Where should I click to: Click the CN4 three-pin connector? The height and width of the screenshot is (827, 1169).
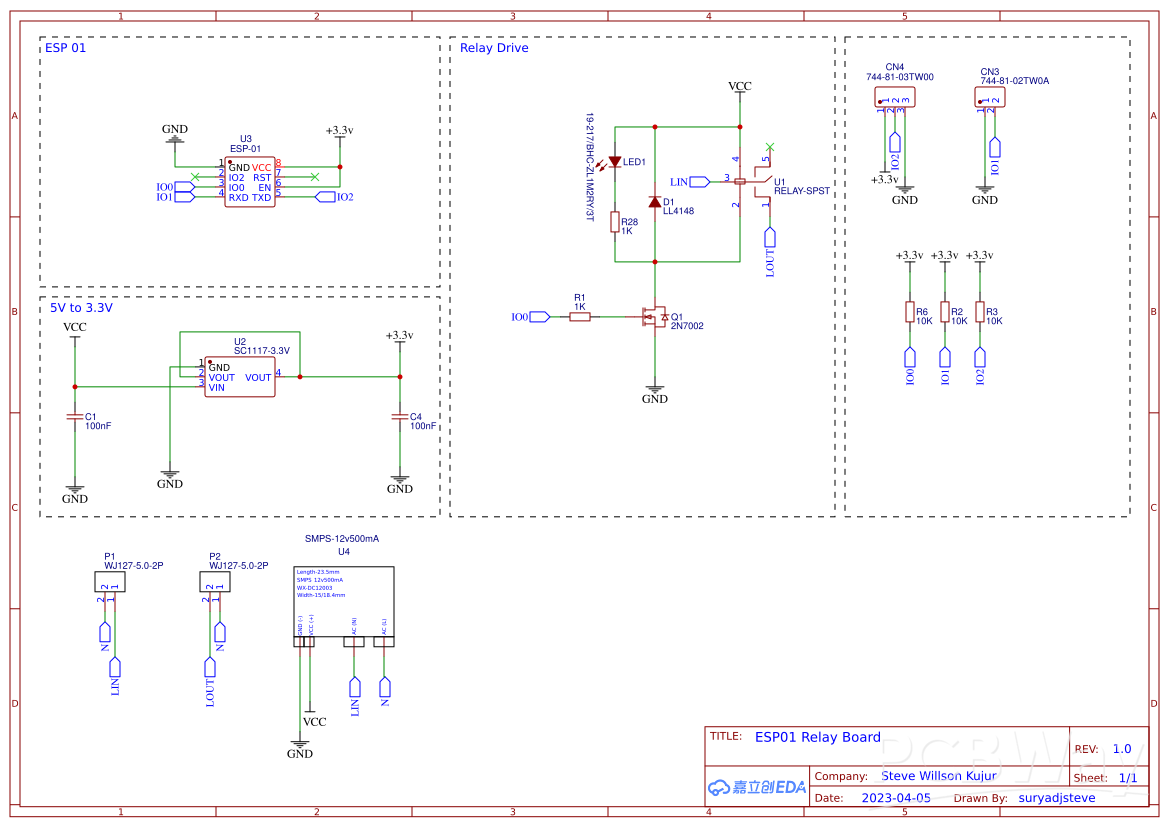click(x=894, y=97)
